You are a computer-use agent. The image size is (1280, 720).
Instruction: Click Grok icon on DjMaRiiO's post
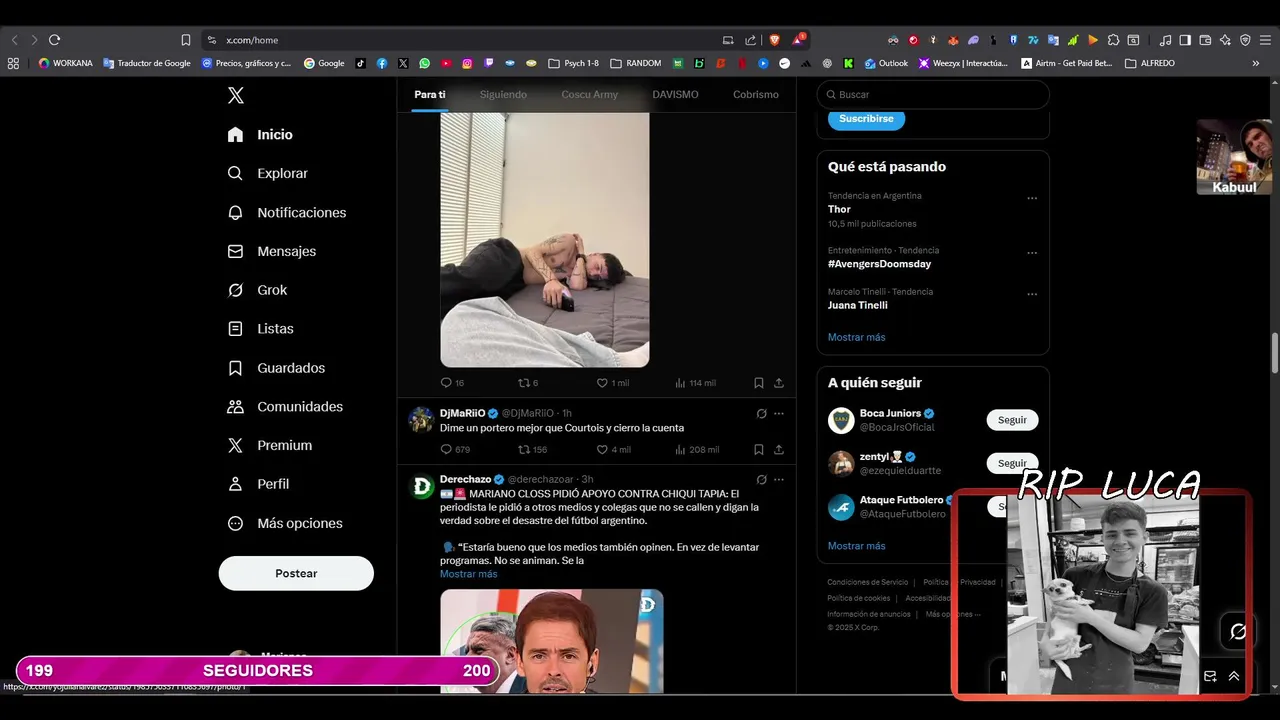tap(761, 413)
